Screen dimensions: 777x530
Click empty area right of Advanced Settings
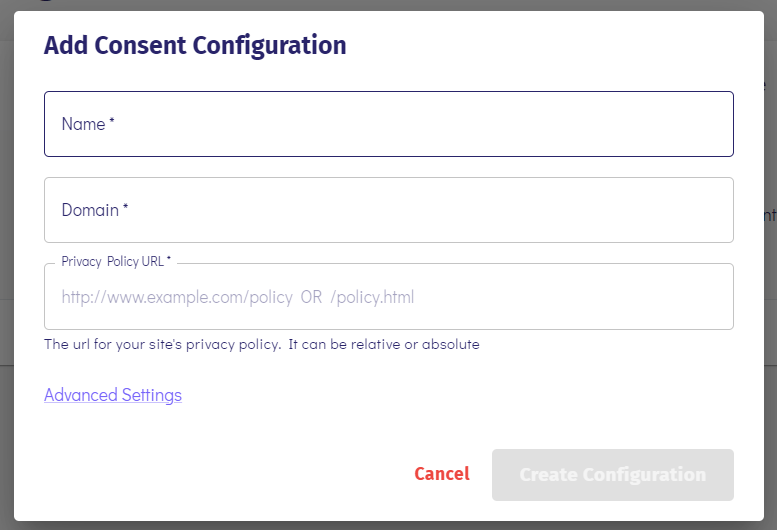click(446, 395)
